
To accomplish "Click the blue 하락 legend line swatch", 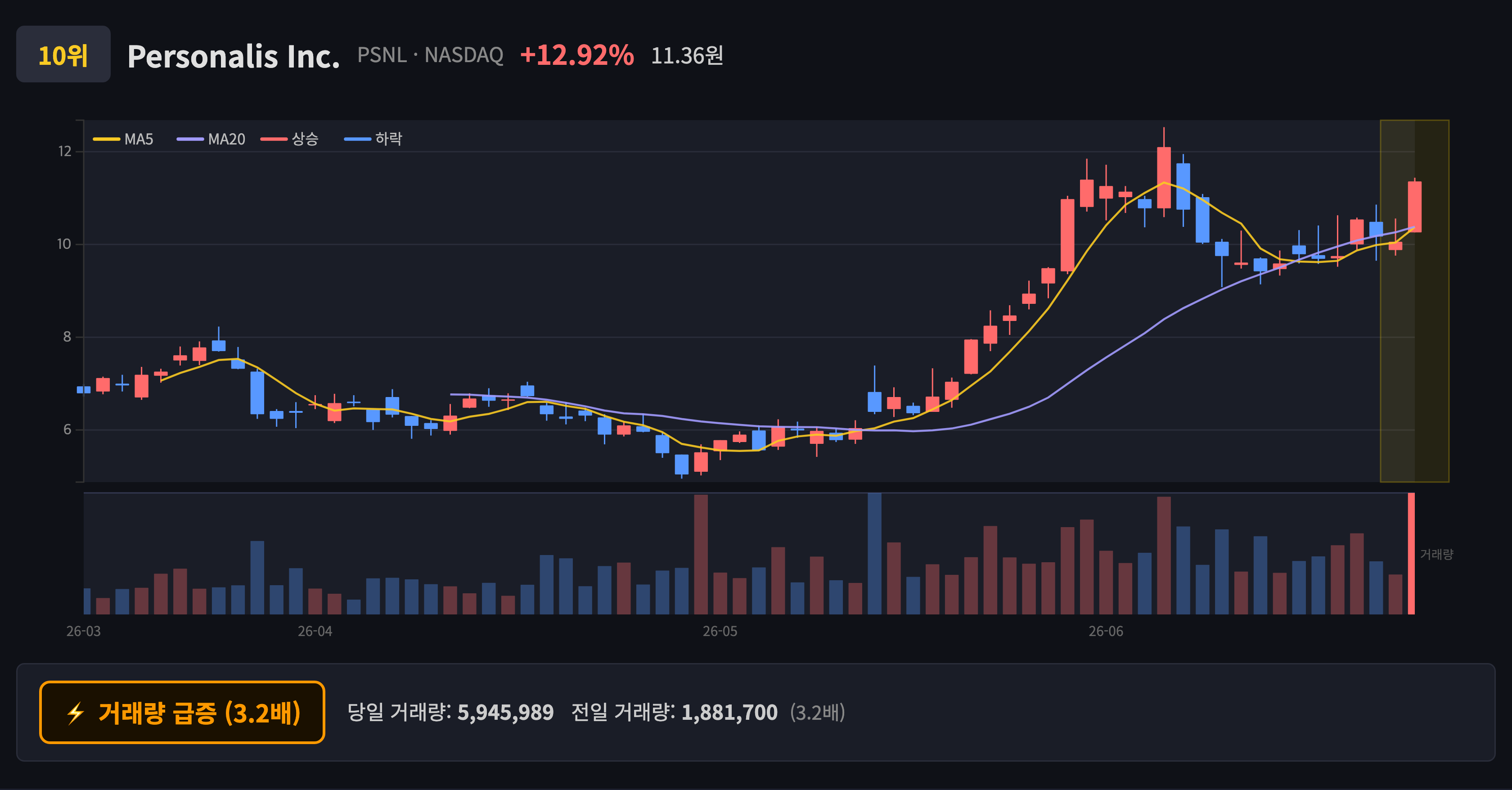I will (357, 139).
